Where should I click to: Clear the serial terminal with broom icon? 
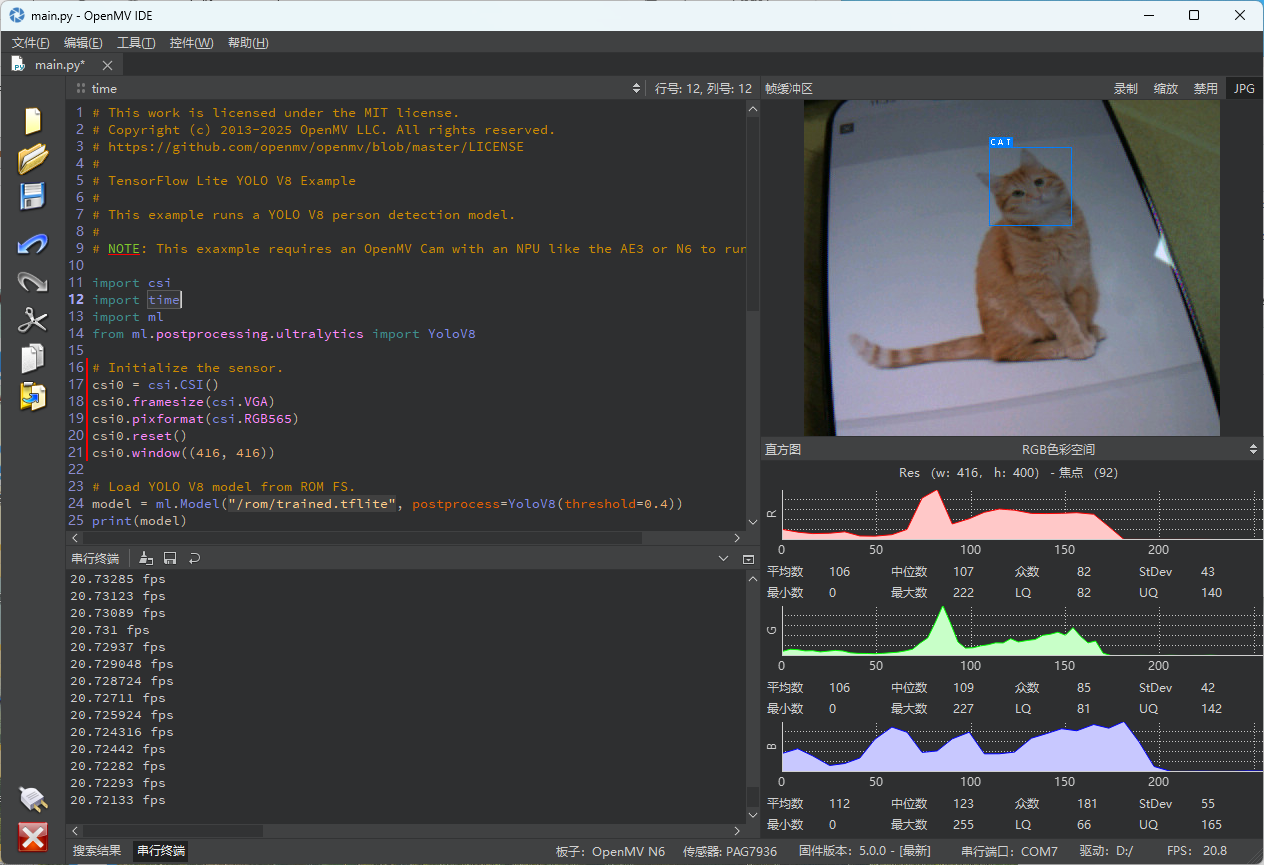[x=146, y=558]
